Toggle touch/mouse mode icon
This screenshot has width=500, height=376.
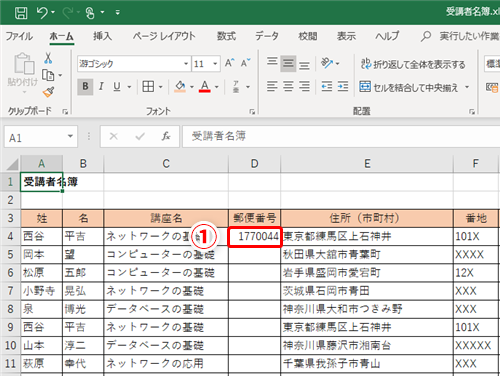point(90,13)
